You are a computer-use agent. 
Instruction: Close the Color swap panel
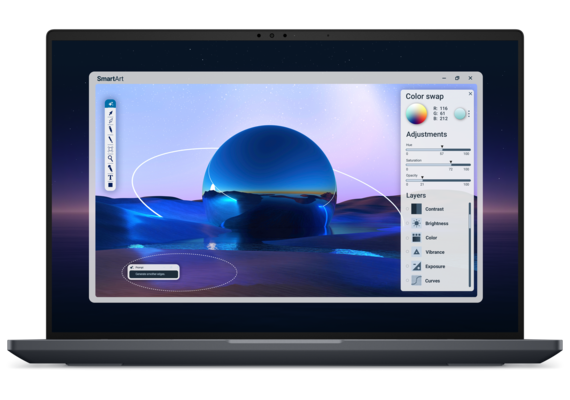click(x=470, y=94)
